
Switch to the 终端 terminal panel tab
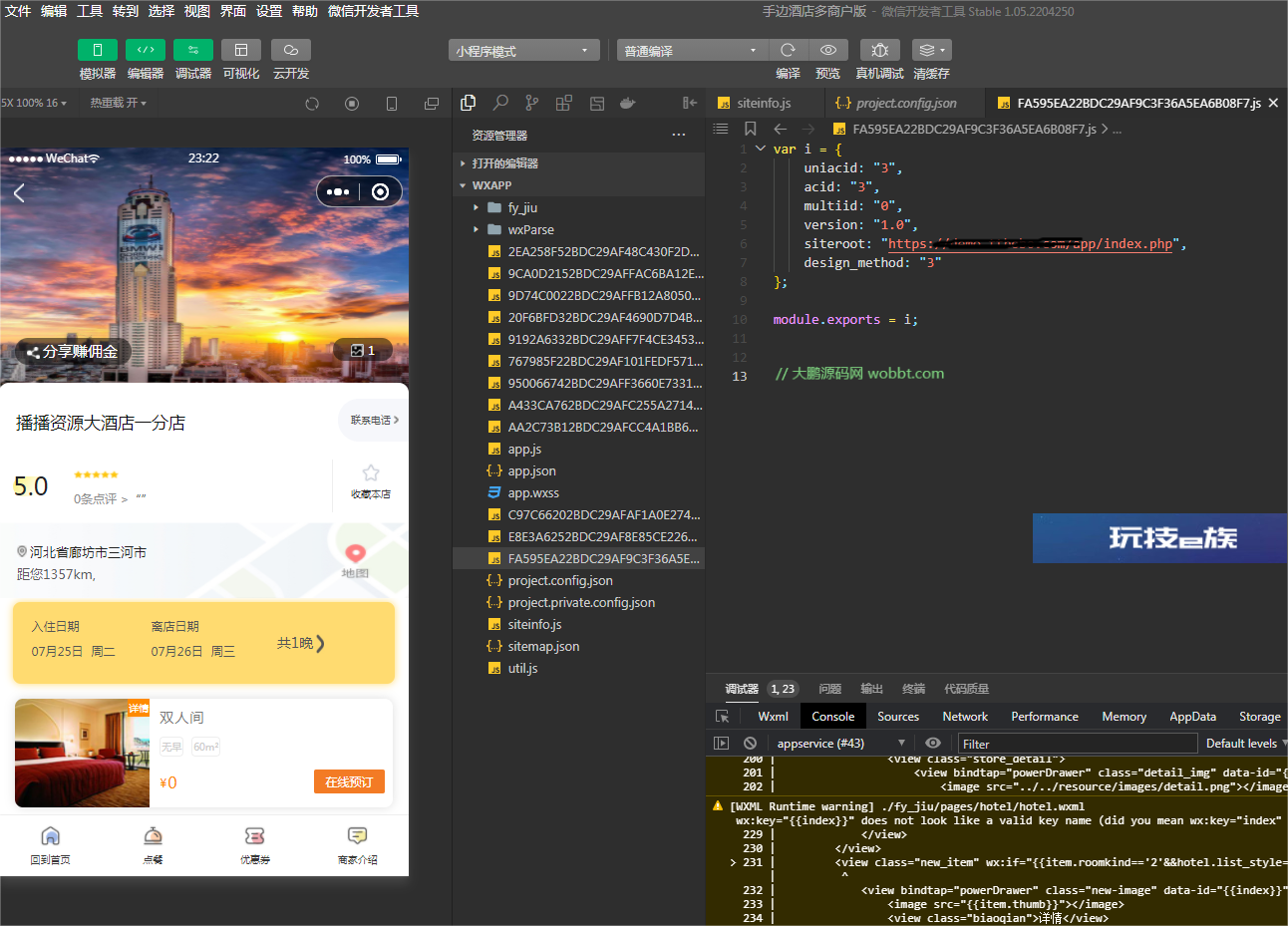click(913, 689)
